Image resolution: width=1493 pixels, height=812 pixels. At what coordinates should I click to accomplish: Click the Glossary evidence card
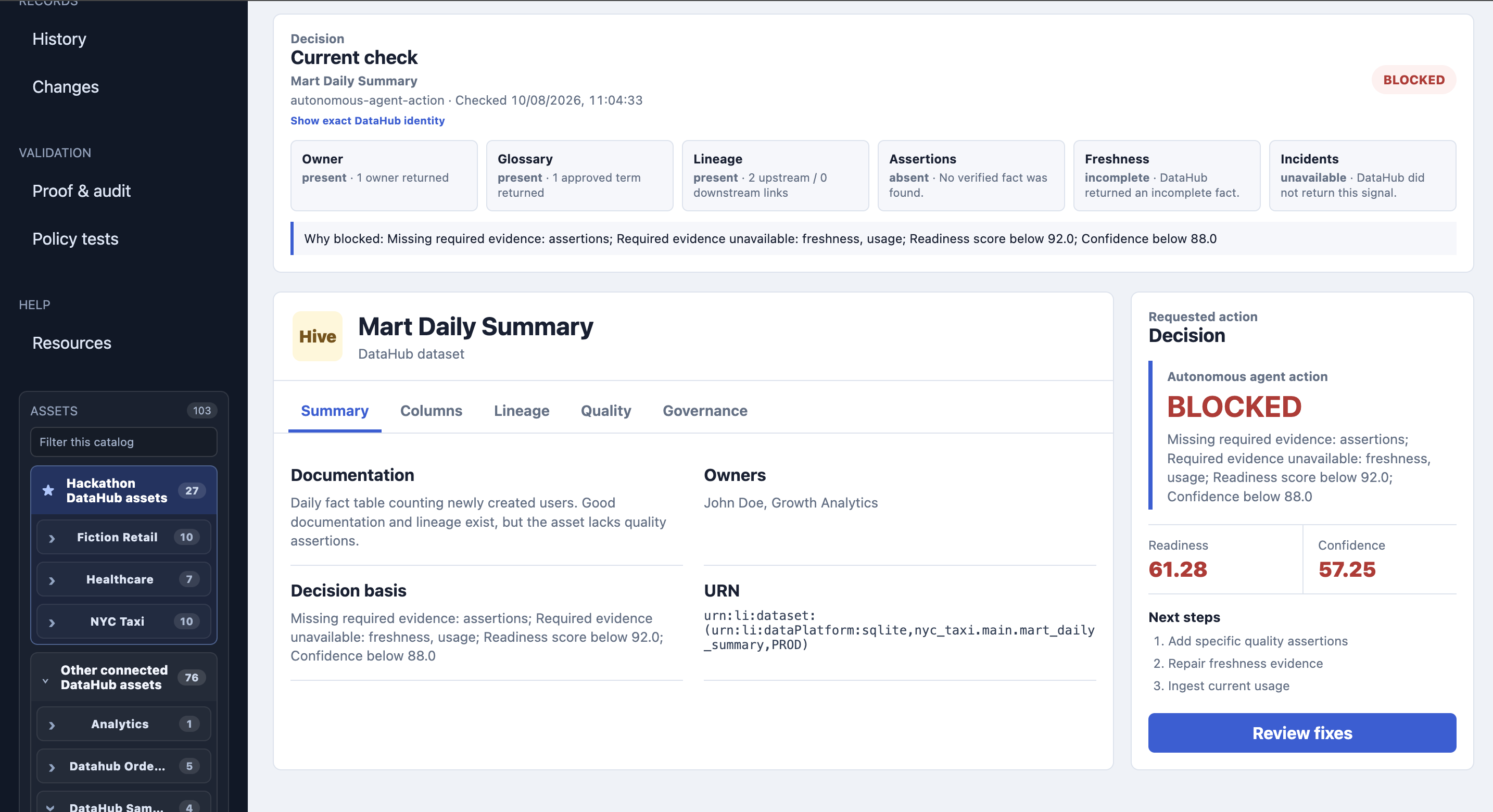pos(579,175)
